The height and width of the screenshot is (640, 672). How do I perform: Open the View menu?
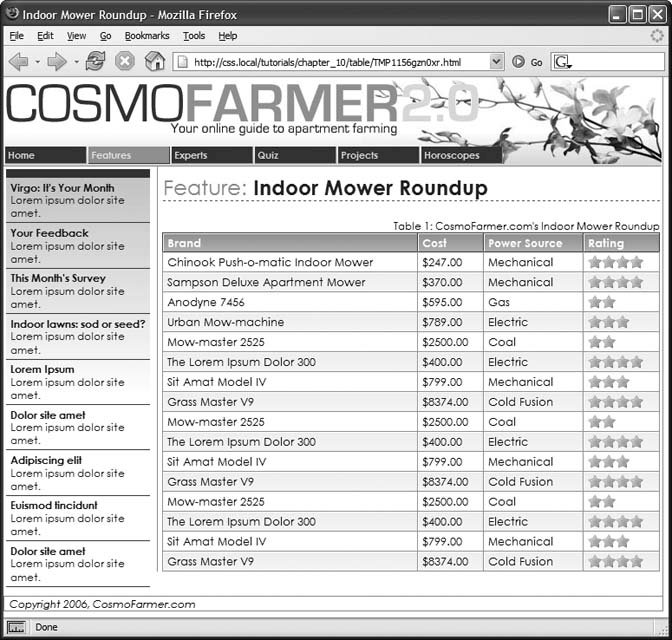(76, 36)
